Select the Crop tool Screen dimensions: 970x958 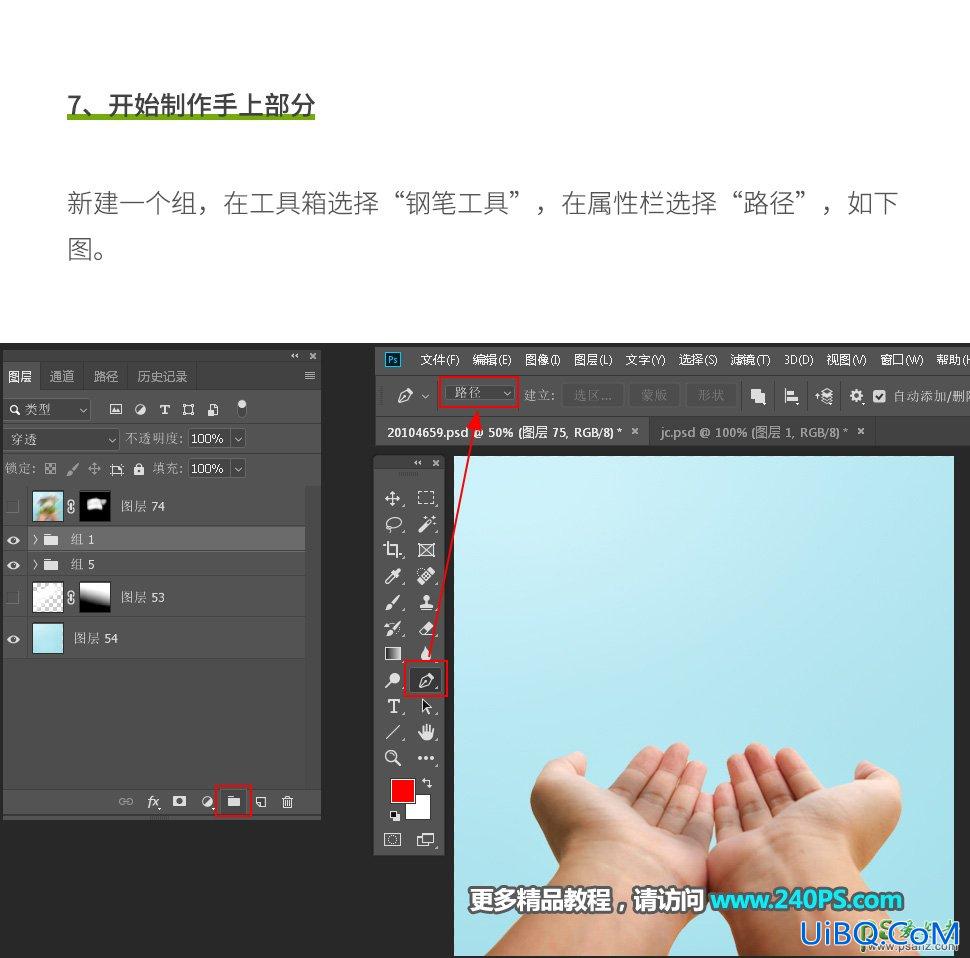[392, 550]
